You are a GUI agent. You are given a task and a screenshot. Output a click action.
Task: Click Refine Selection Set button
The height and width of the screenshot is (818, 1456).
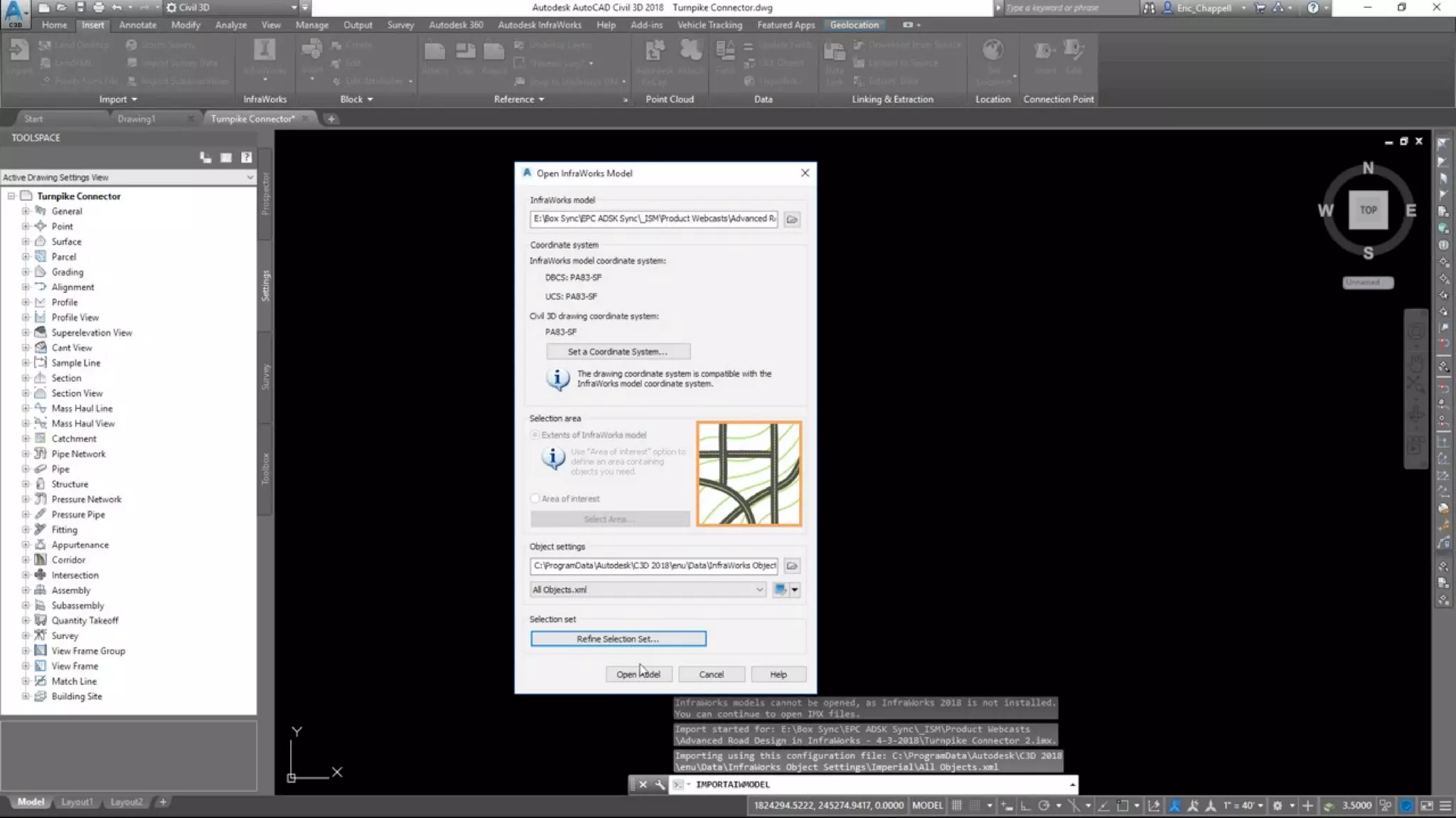pyautogui.click(x=618, y=639)
